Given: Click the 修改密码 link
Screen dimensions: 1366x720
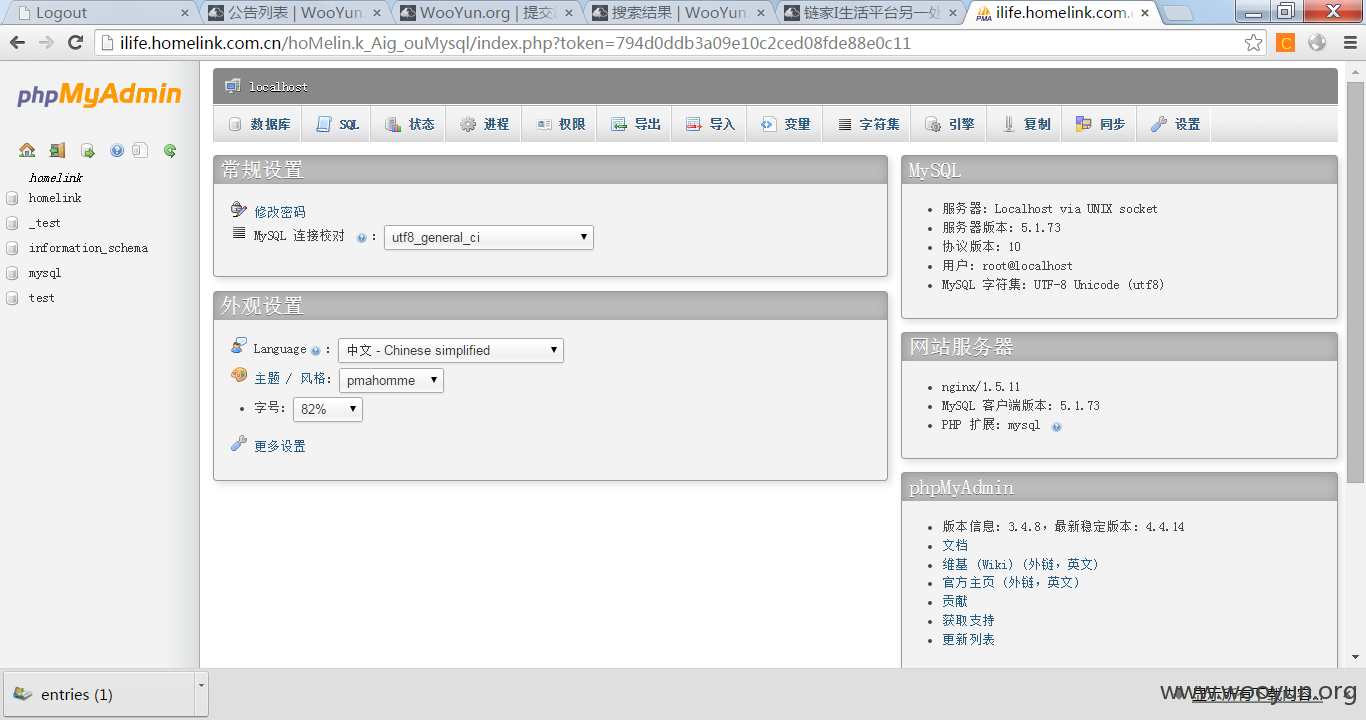Looking at the screenshot, I should tap(280, 212).
